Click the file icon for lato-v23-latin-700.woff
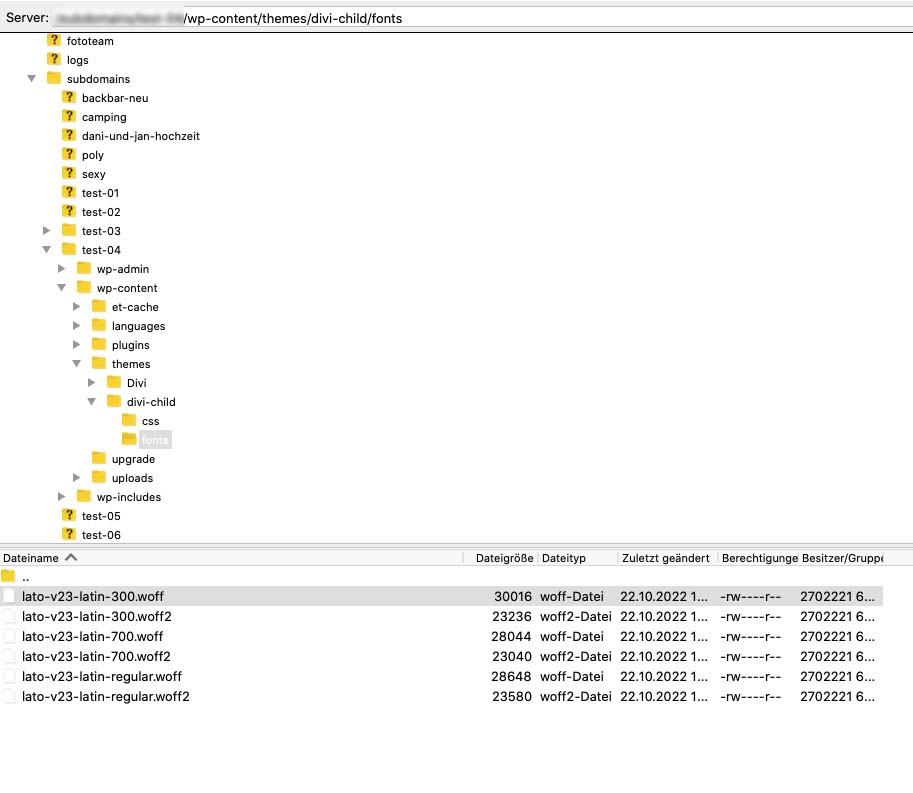 10,636
